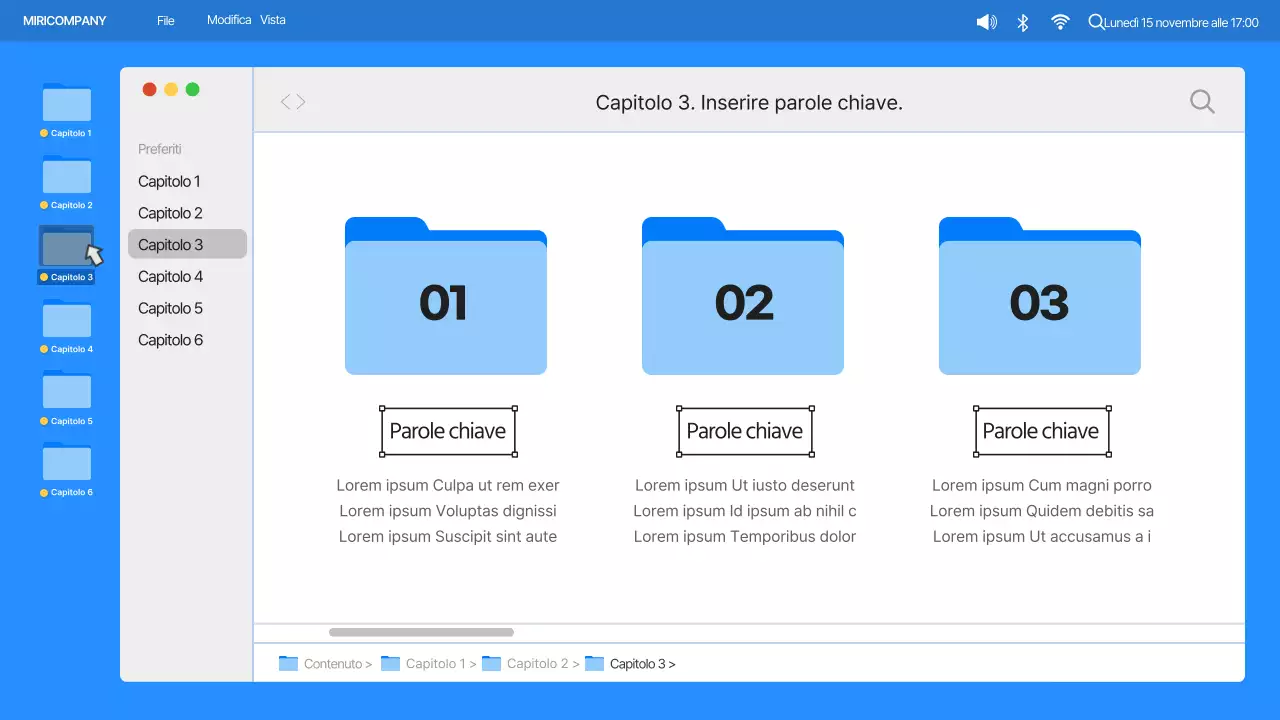Open folder 03 in the main view
1280x720 pixels.
(1039, 295)
